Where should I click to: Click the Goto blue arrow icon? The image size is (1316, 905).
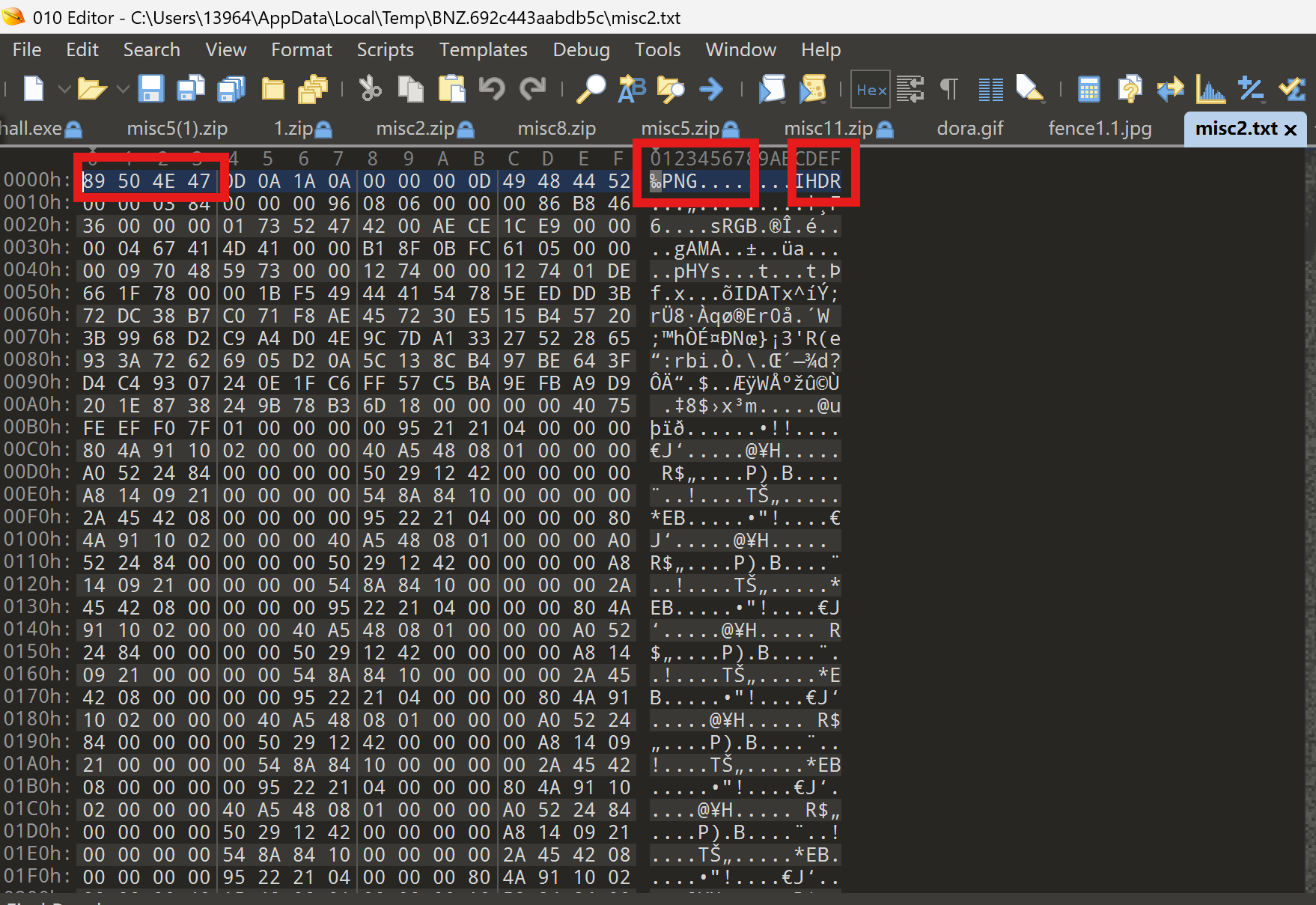coord(711,89)
